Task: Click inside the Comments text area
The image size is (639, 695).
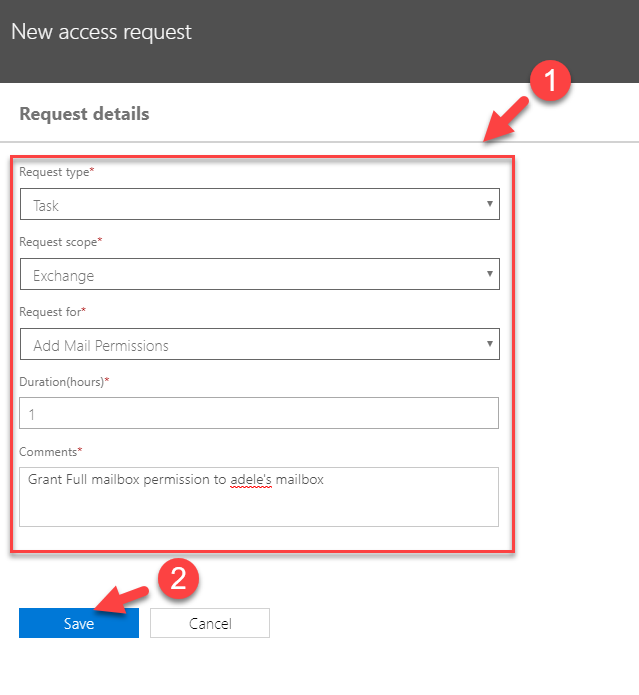Action: (259, 497)
